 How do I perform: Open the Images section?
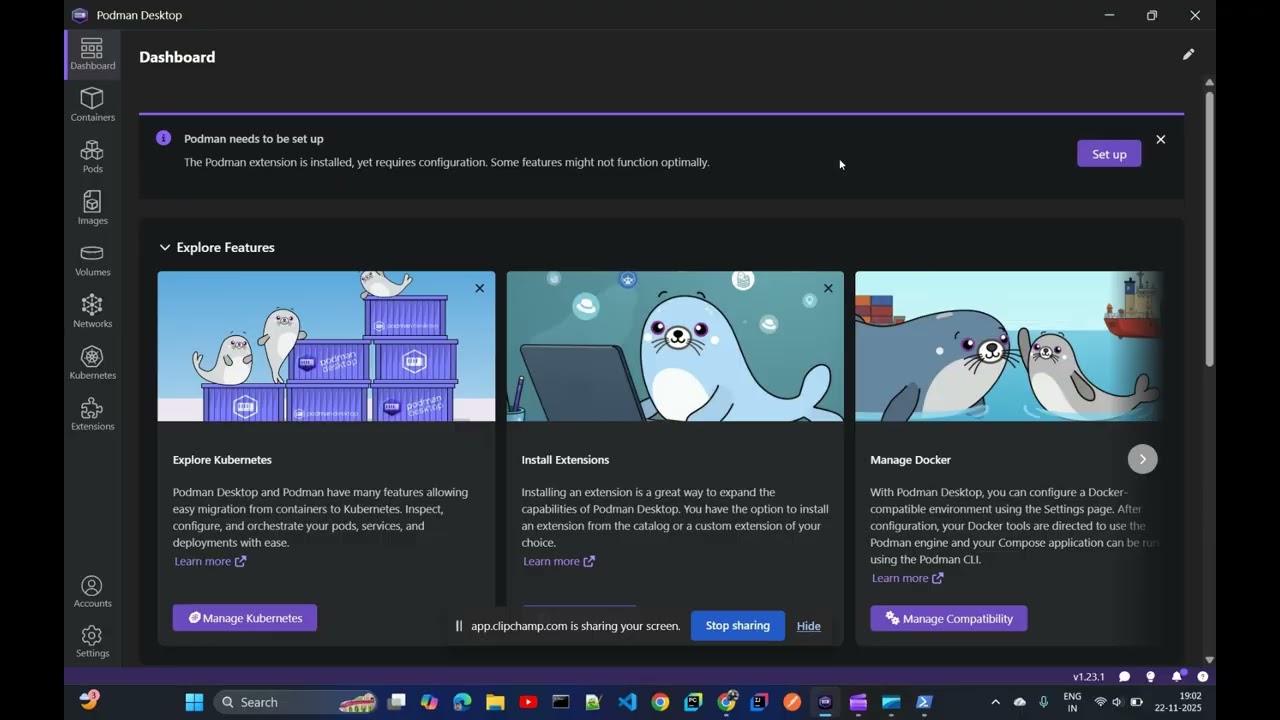point(92,208)
